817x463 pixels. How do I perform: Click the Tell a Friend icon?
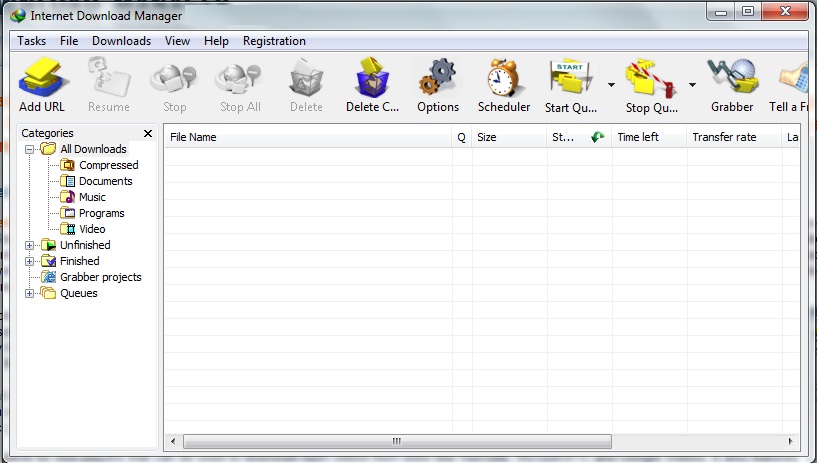794,78
